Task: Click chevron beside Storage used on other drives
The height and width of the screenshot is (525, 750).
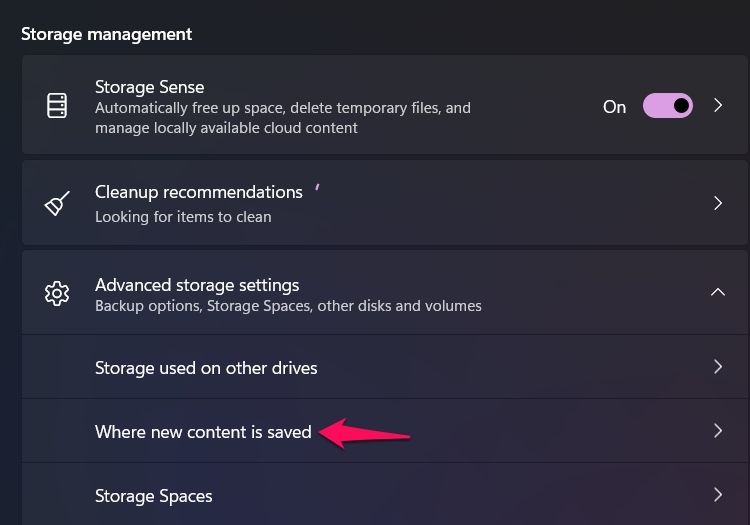Action: (x=717, y=367)
